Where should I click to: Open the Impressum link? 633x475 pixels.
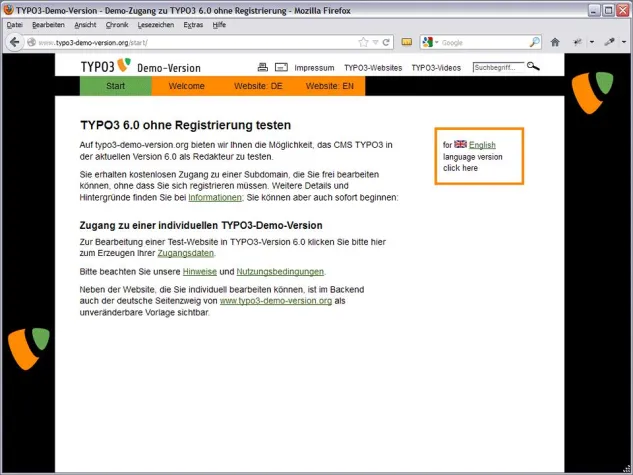[314, 68]
